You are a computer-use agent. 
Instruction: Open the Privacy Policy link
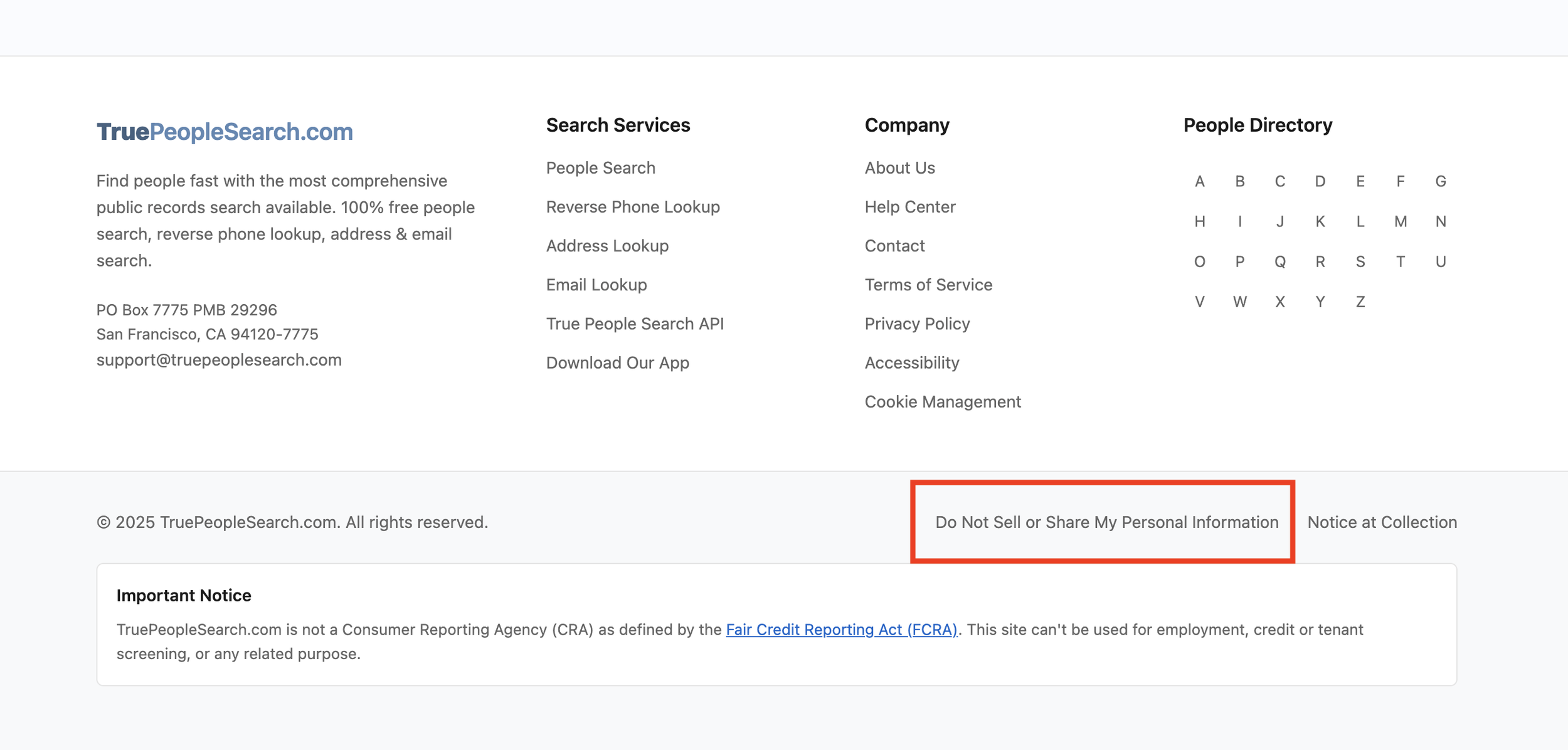[x=917, y=324]
